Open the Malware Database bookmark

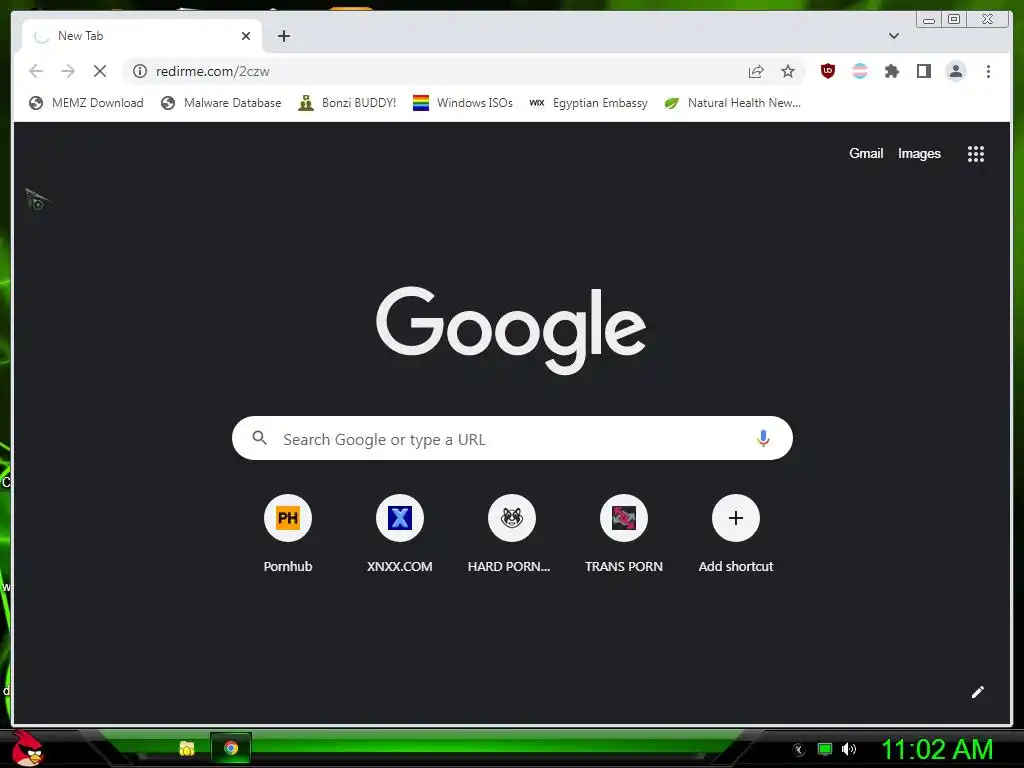tap(221, 103)
